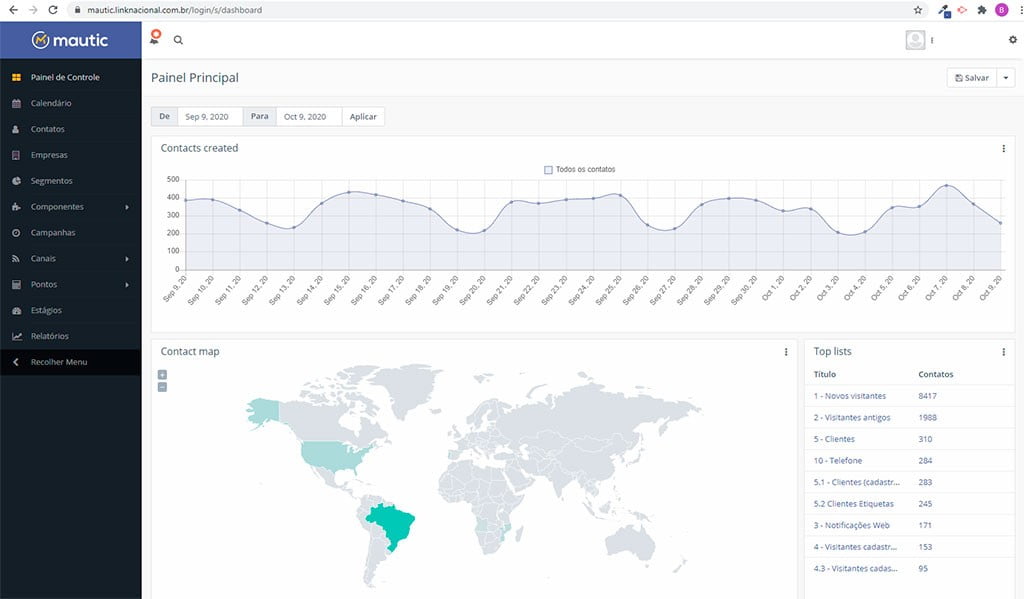Zoom in on the contact map

[162, 375]
